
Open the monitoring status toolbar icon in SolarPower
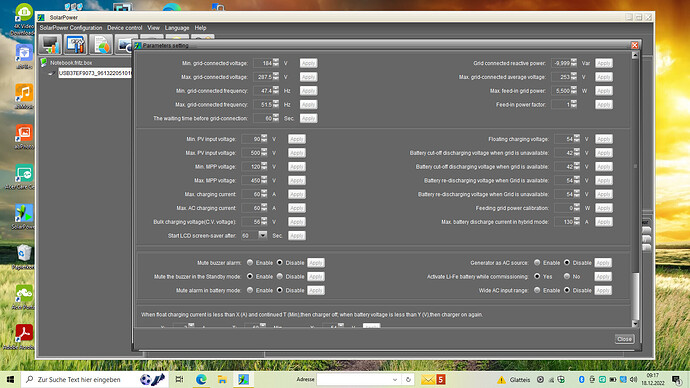50,44
